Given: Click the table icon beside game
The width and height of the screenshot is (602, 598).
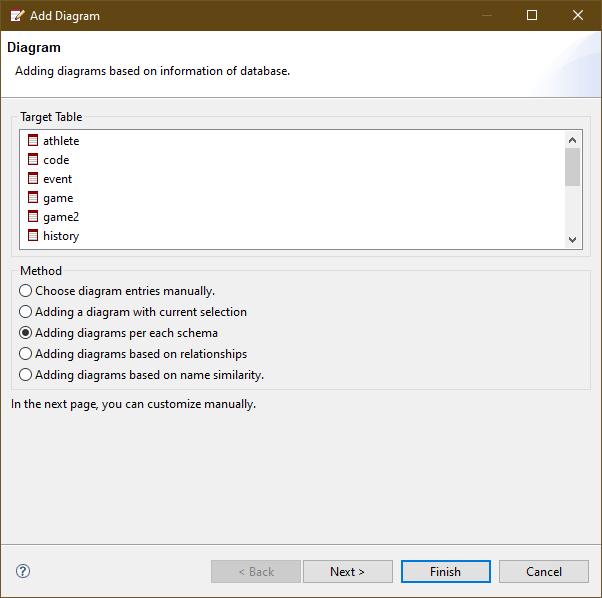Looking at the screenshot, I should click(x=33, y=198).
